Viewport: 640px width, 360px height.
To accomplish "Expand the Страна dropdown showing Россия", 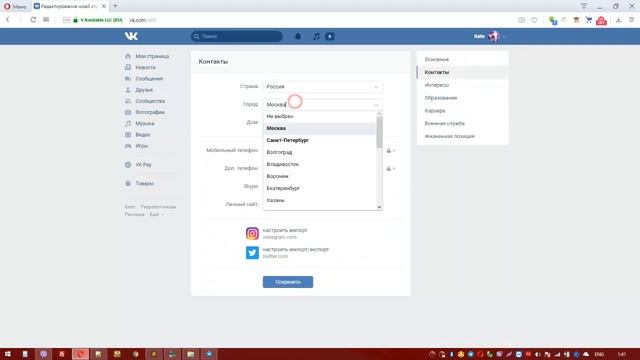I will (x=323, y=87).
